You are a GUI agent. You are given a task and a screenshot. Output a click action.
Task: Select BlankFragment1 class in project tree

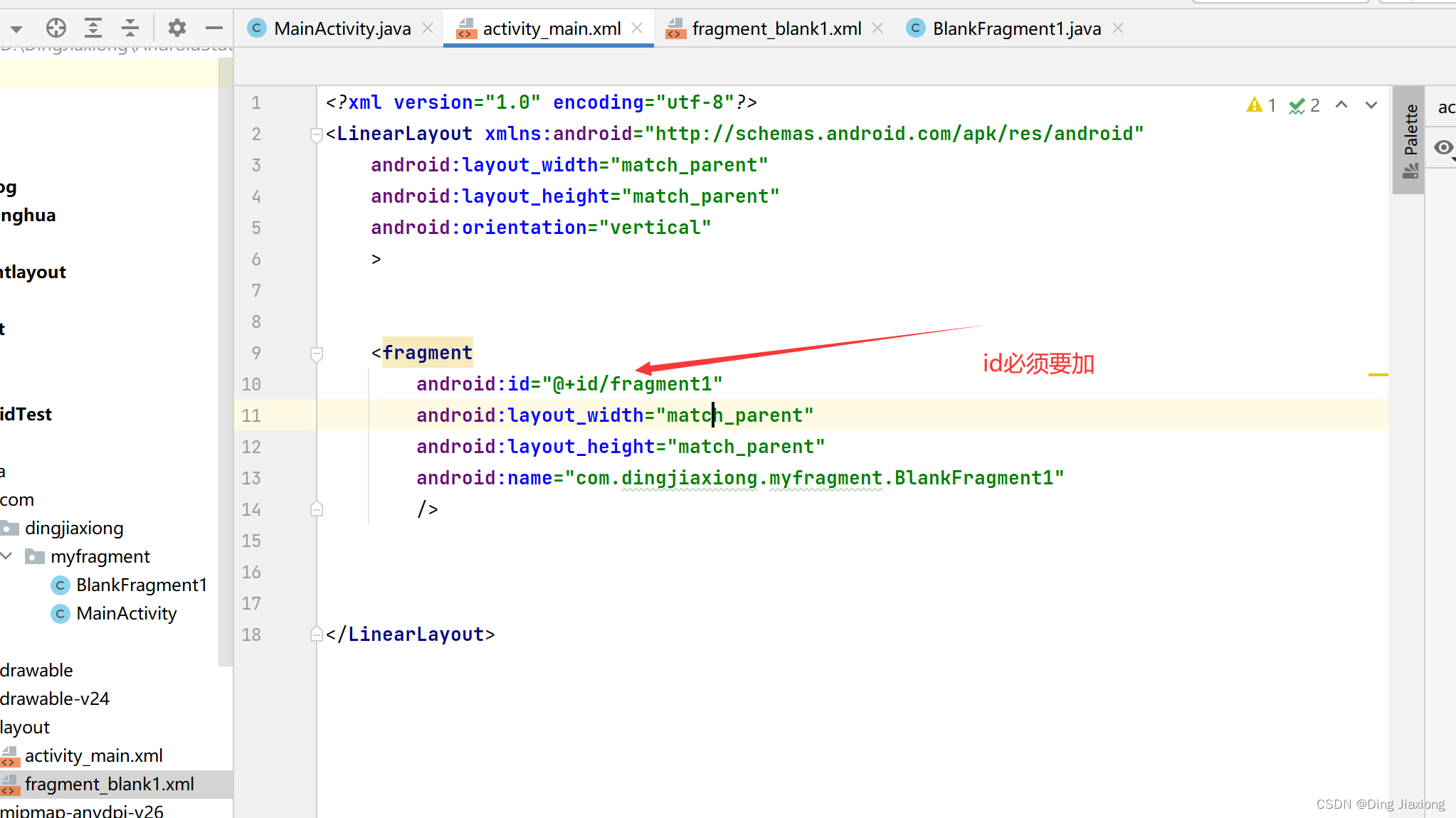[141, 585]
